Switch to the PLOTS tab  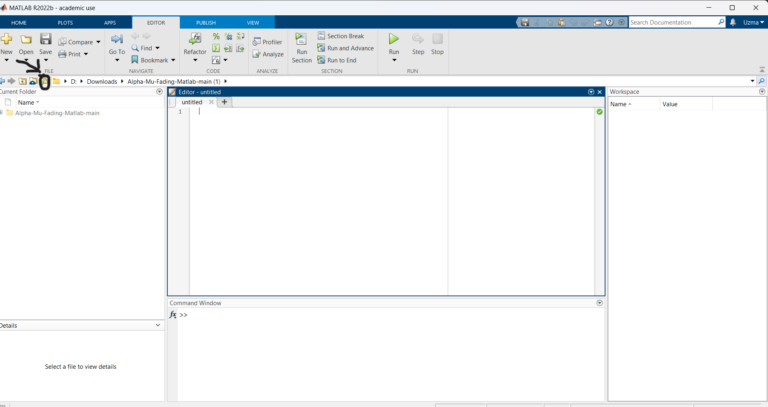click(x=65, y=23)
